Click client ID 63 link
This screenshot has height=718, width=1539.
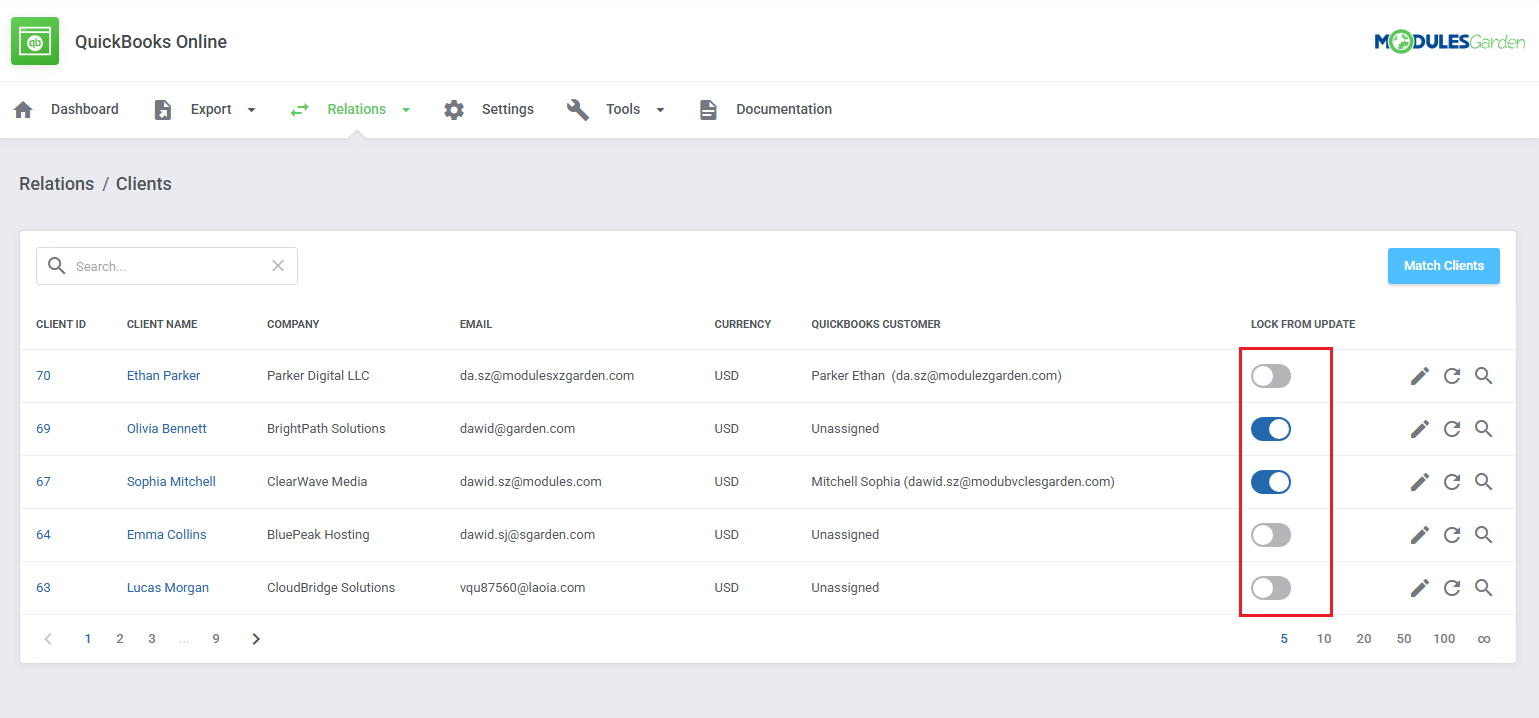click(x=43, y=588)
